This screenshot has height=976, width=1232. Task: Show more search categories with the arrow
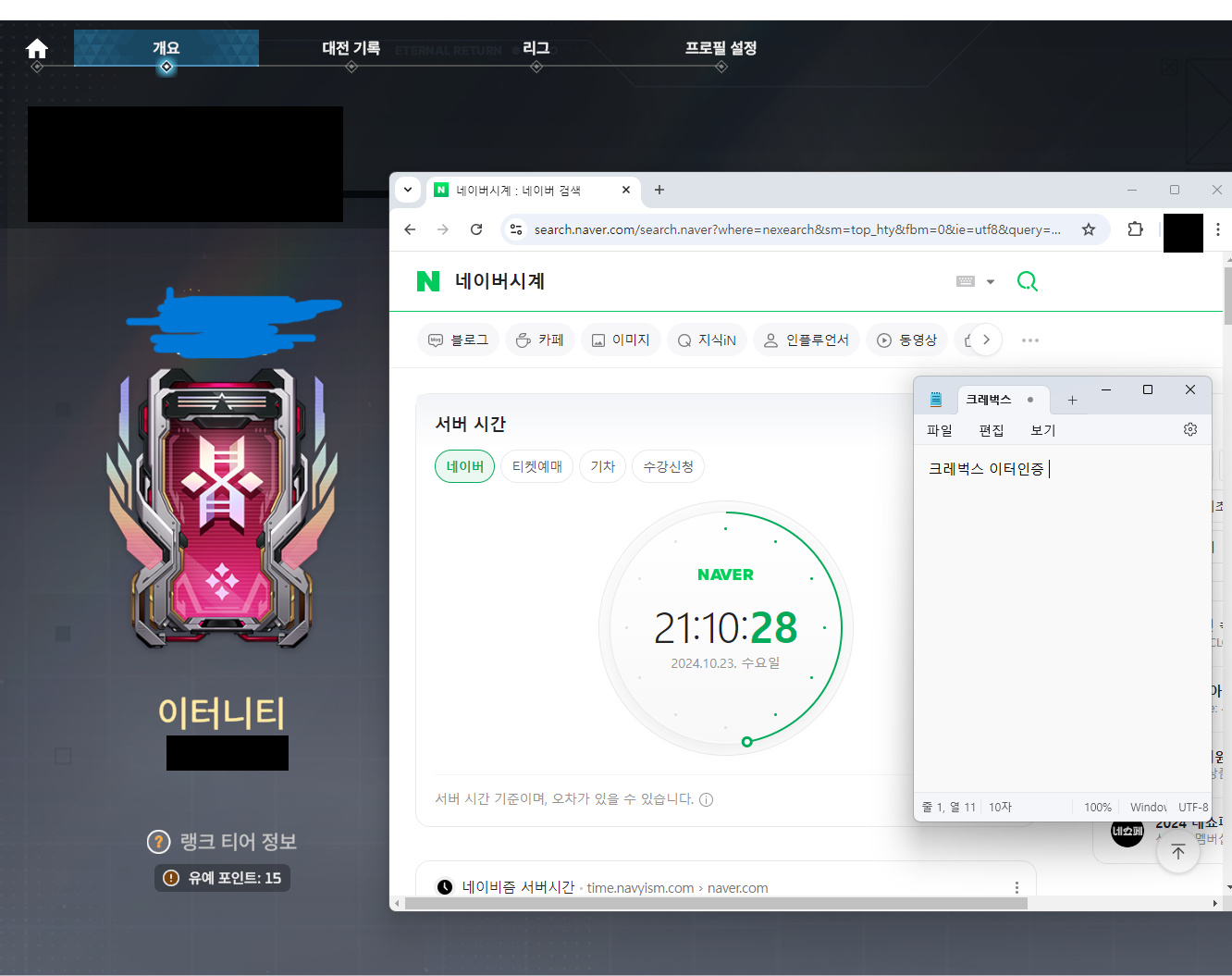click(x=986, y=340)
